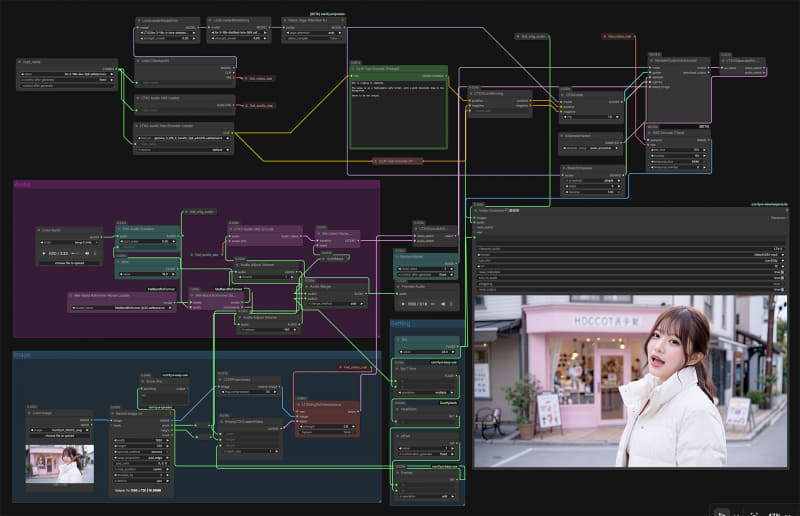
Task: Toggle save_metadata in Video Combine
Action: coord(630,272)
